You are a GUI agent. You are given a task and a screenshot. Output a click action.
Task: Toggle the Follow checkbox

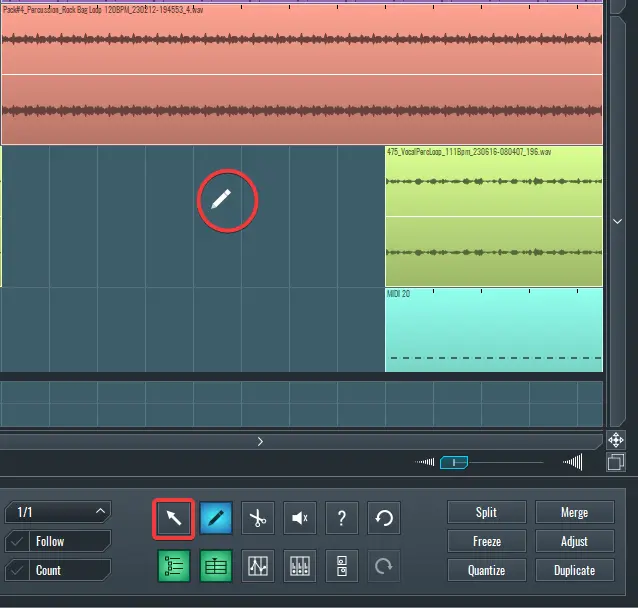(x=17, y=541)
